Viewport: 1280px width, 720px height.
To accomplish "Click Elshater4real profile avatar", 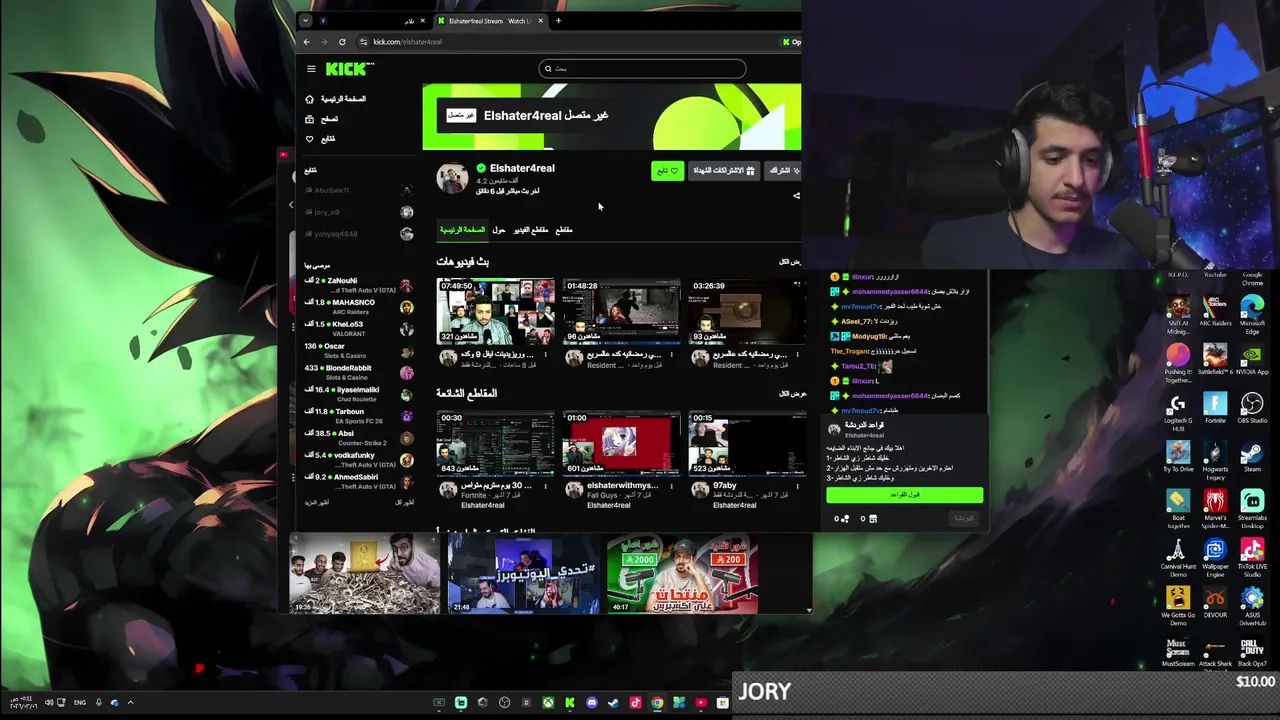I will pos(452,178).
